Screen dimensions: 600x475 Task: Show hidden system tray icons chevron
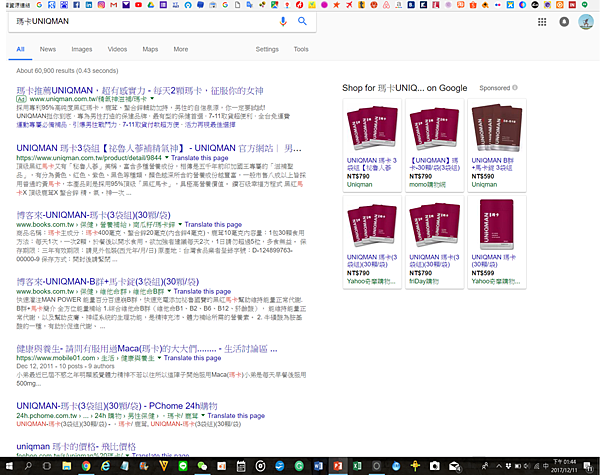tap(499, 466)
